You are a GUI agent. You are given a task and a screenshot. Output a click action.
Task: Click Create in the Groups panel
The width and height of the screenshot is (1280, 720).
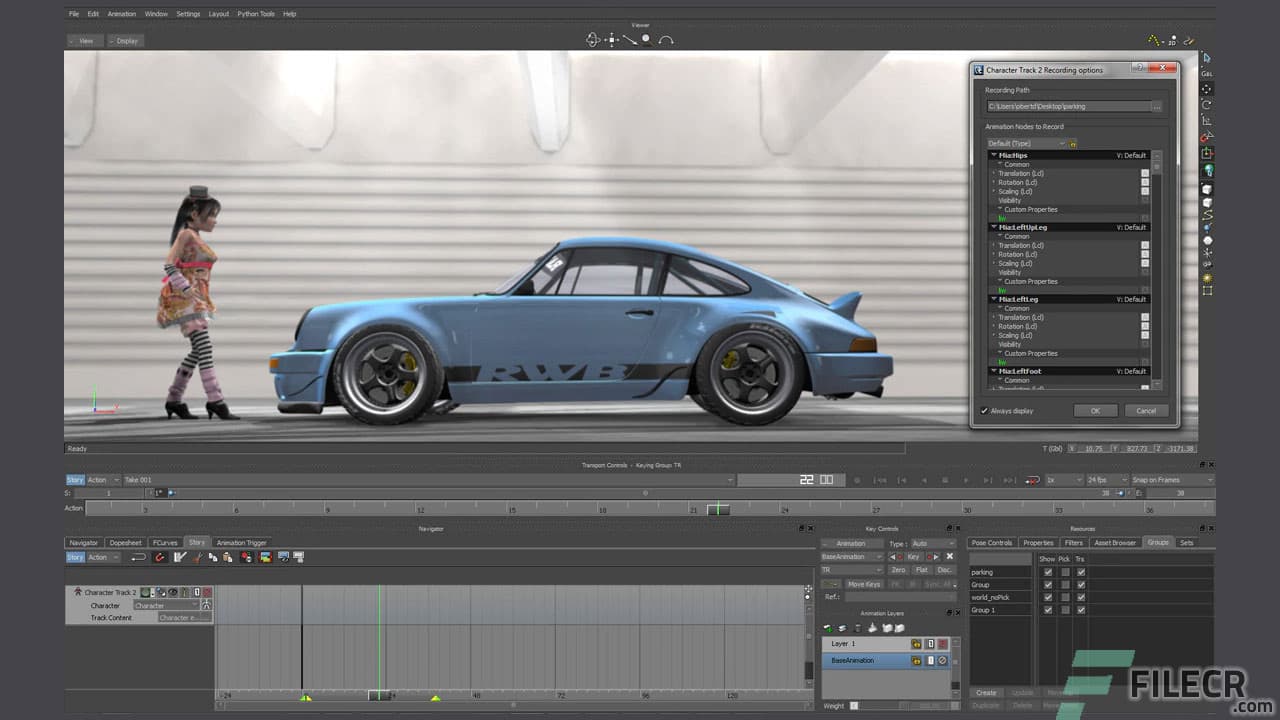[x=985, y=692]
